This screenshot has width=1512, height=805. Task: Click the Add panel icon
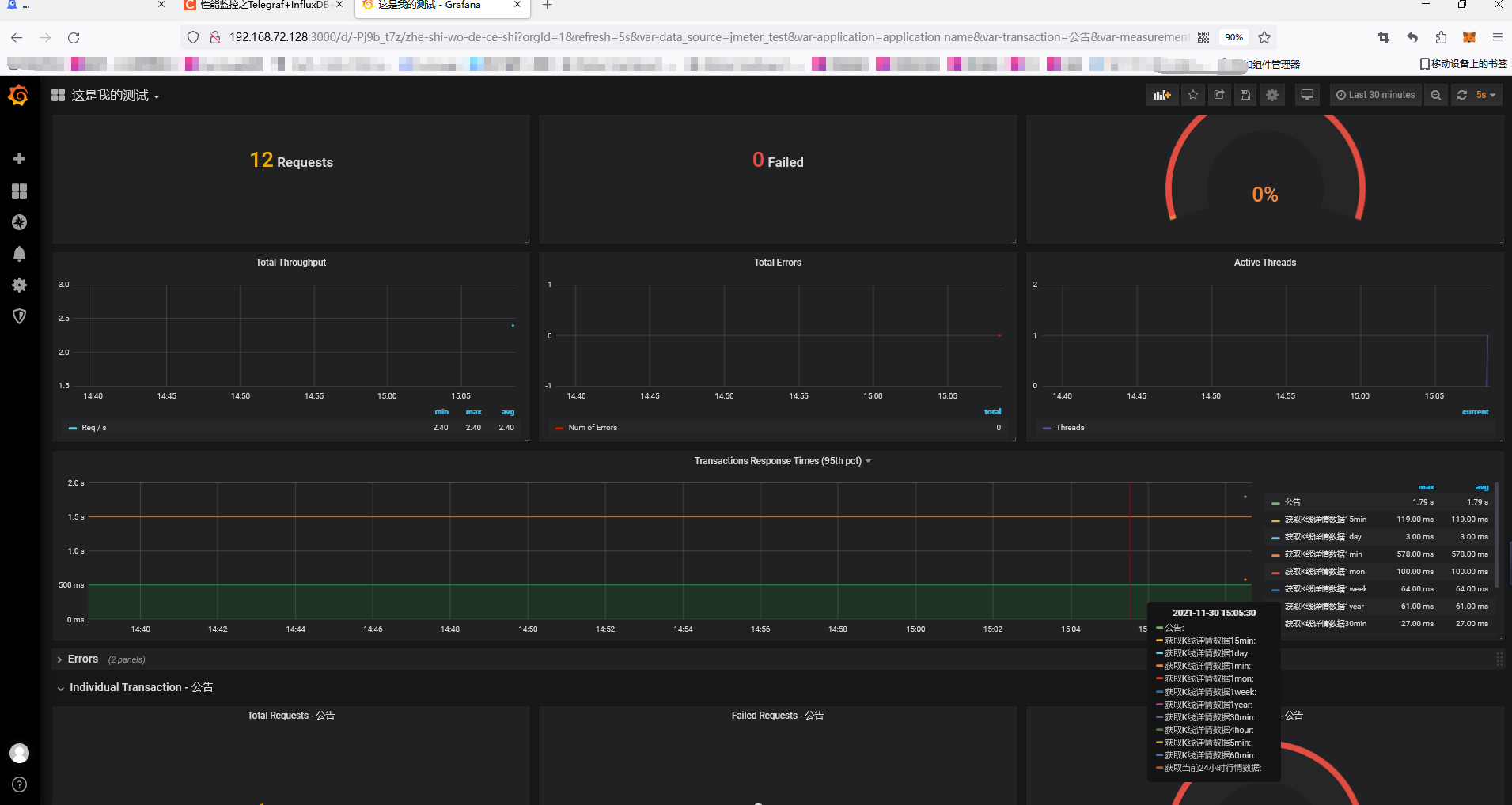[x=1161, y=95]
